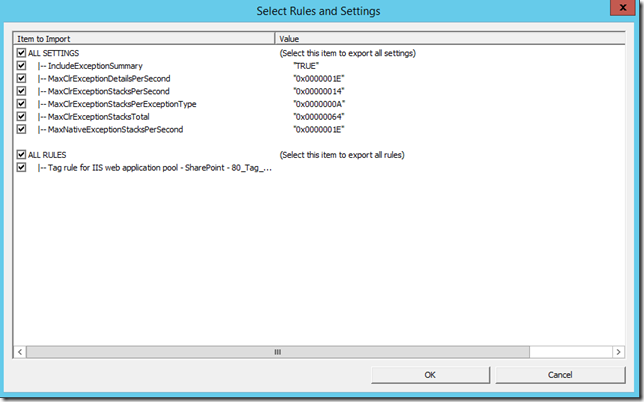Uncheck the MaxClrExceptionStacksTotal checkbox
Image resolution: width=644 pixels, height=402 pixels.
pyautogui.click(x=22, y=117)
